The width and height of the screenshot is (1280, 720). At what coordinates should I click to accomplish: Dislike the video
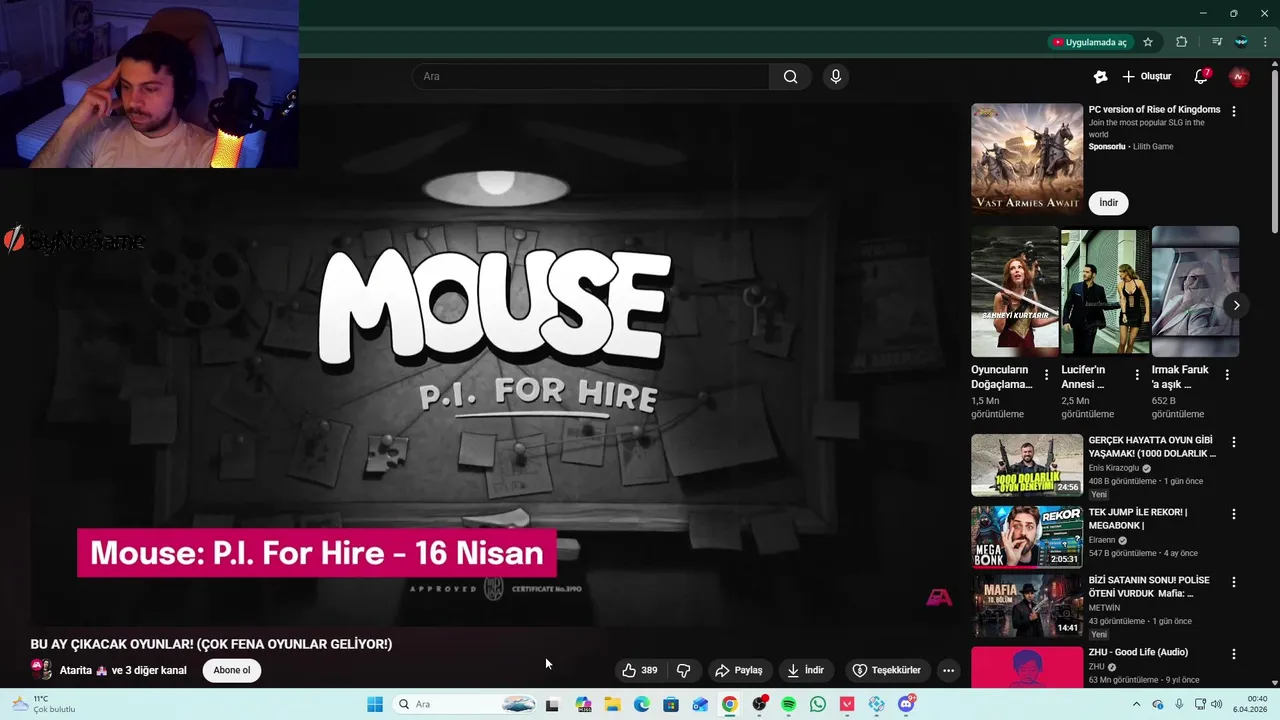pos(684,670)
